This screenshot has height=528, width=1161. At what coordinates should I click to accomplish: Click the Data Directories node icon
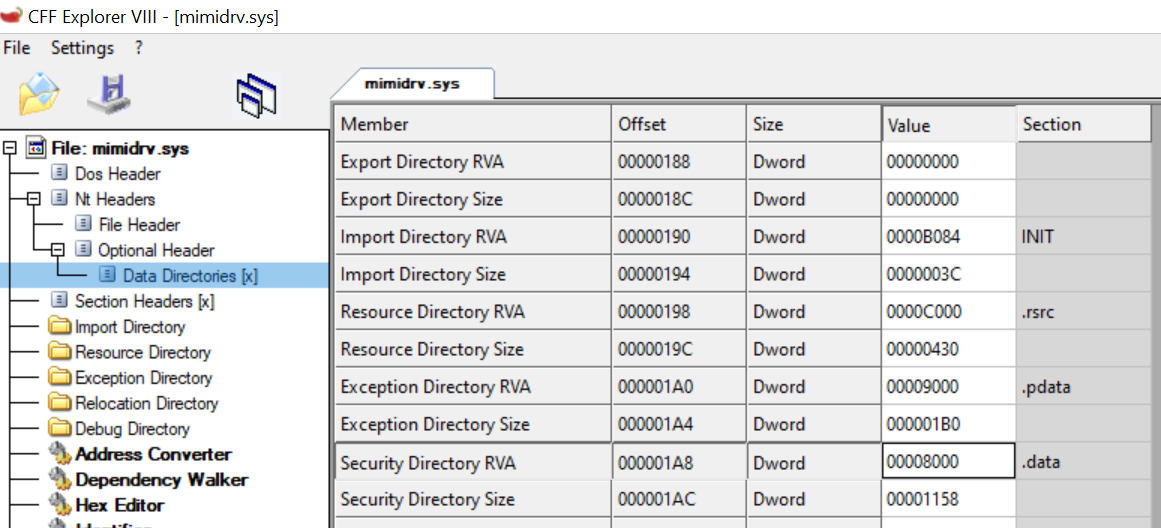108,275
